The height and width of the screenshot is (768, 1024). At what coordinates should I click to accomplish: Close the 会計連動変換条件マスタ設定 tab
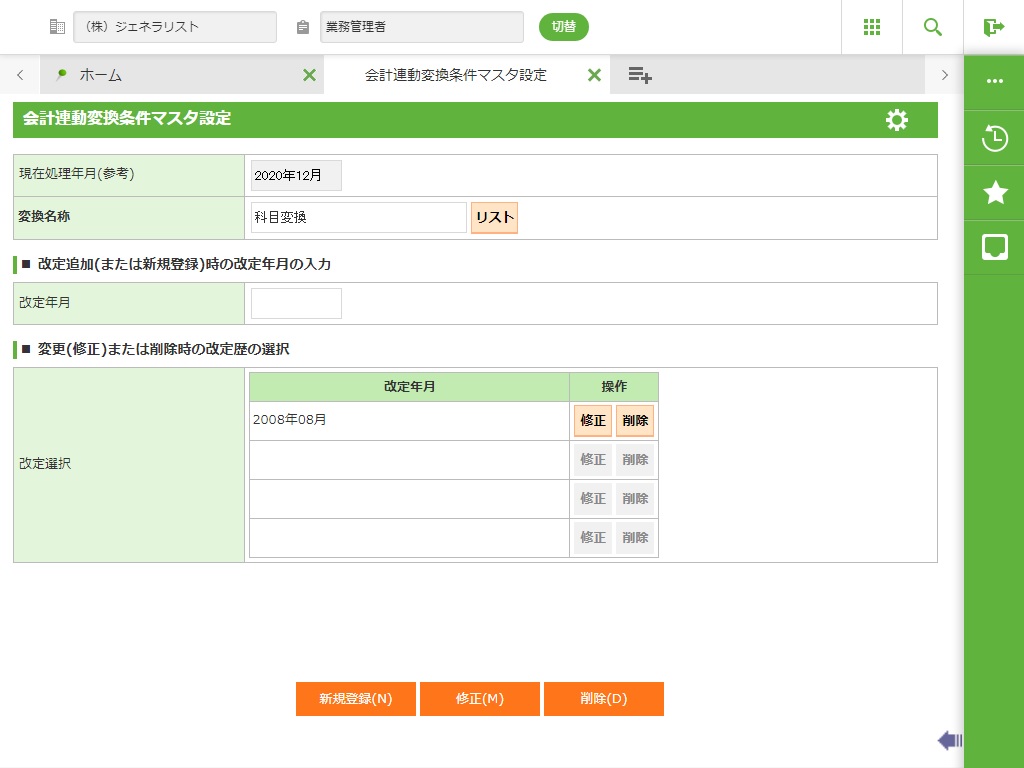pyautogui.click(x=594, y=75)
